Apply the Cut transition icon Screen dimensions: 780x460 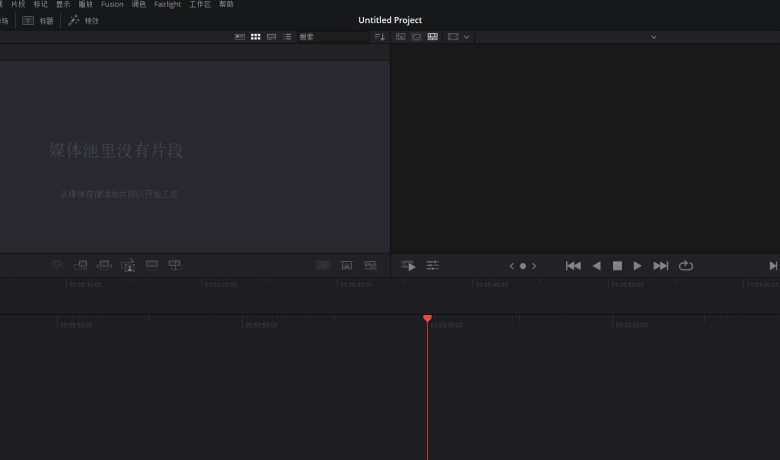point(323,266)
